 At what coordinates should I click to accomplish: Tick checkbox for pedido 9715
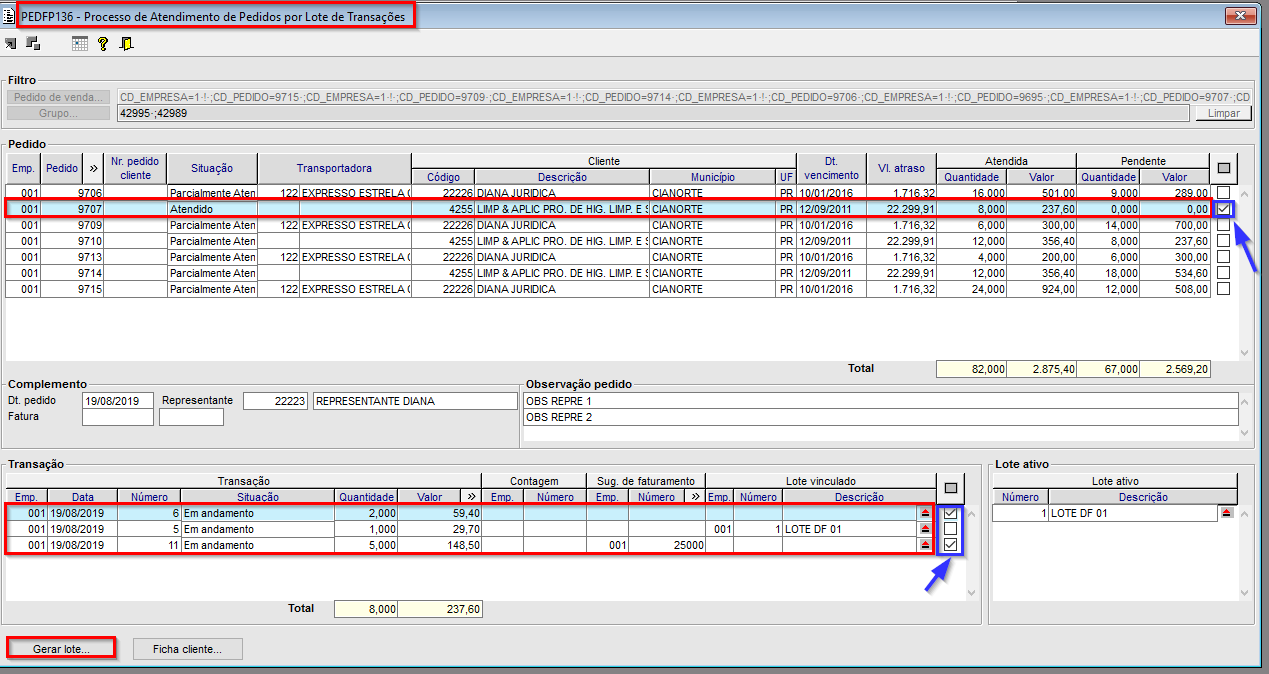1224,289
